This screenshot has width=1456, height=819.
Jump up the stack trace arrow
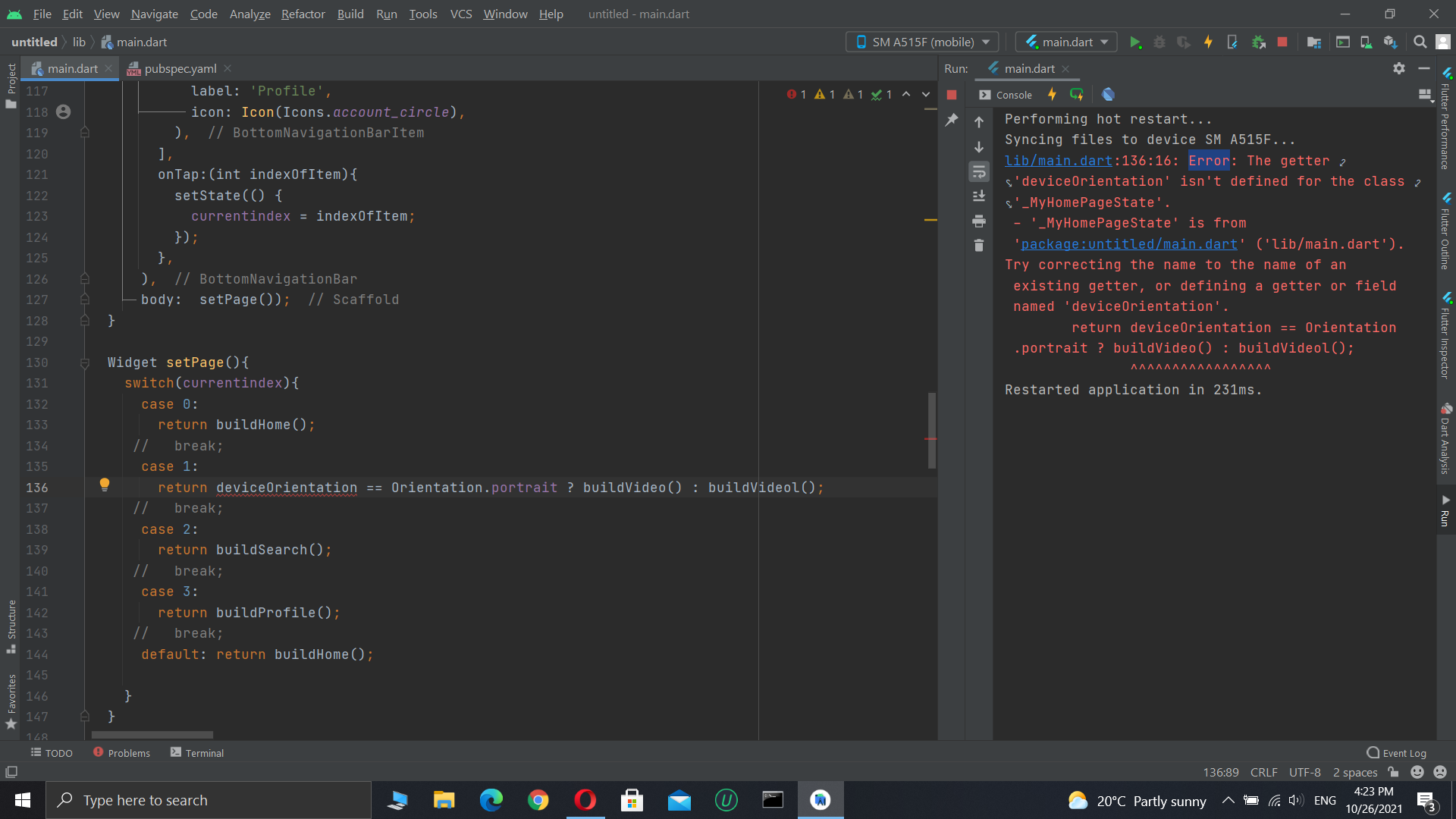pos(979,122)
